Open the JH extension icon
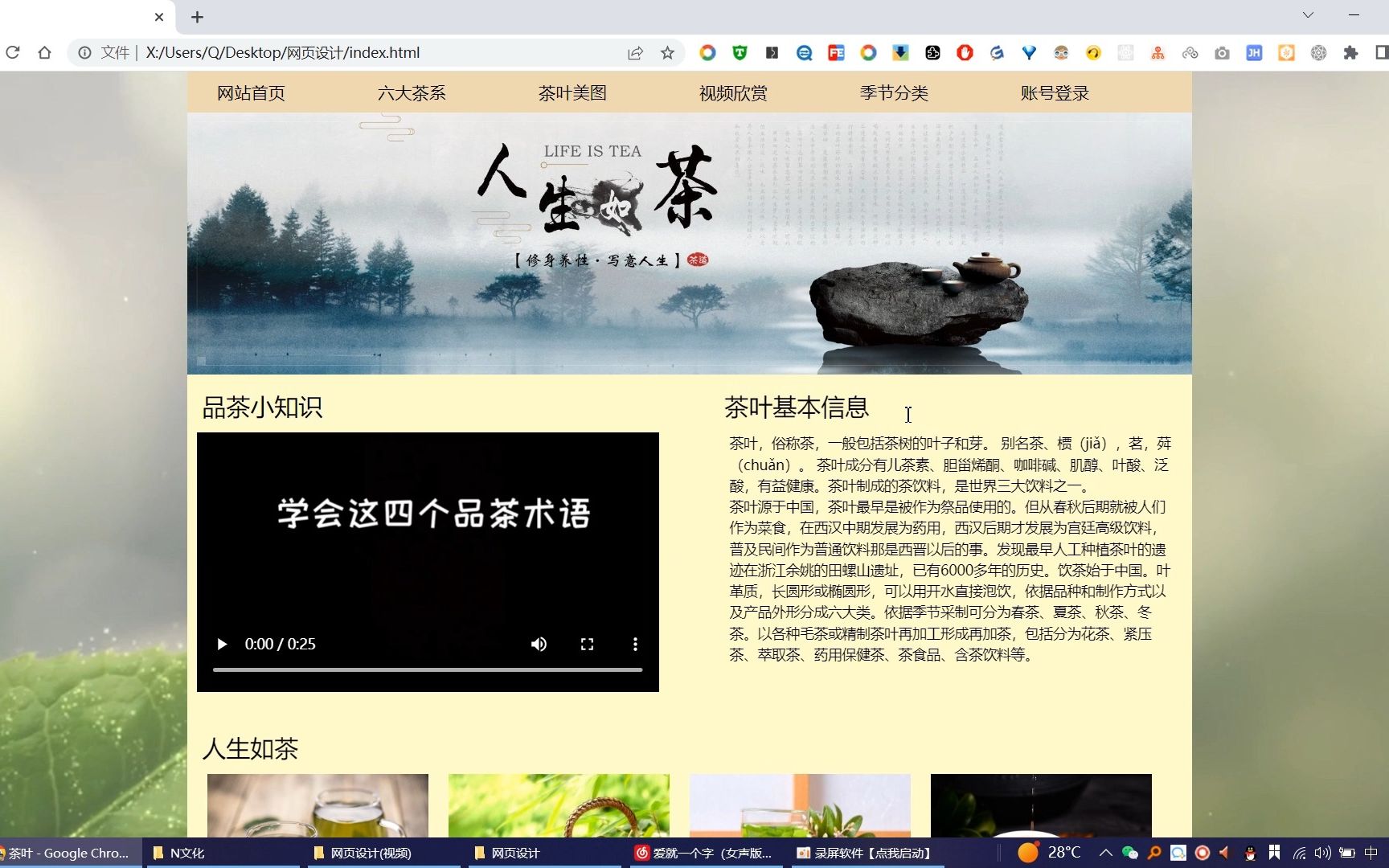Screen dimensions: 1389x868 point(1254,52)
